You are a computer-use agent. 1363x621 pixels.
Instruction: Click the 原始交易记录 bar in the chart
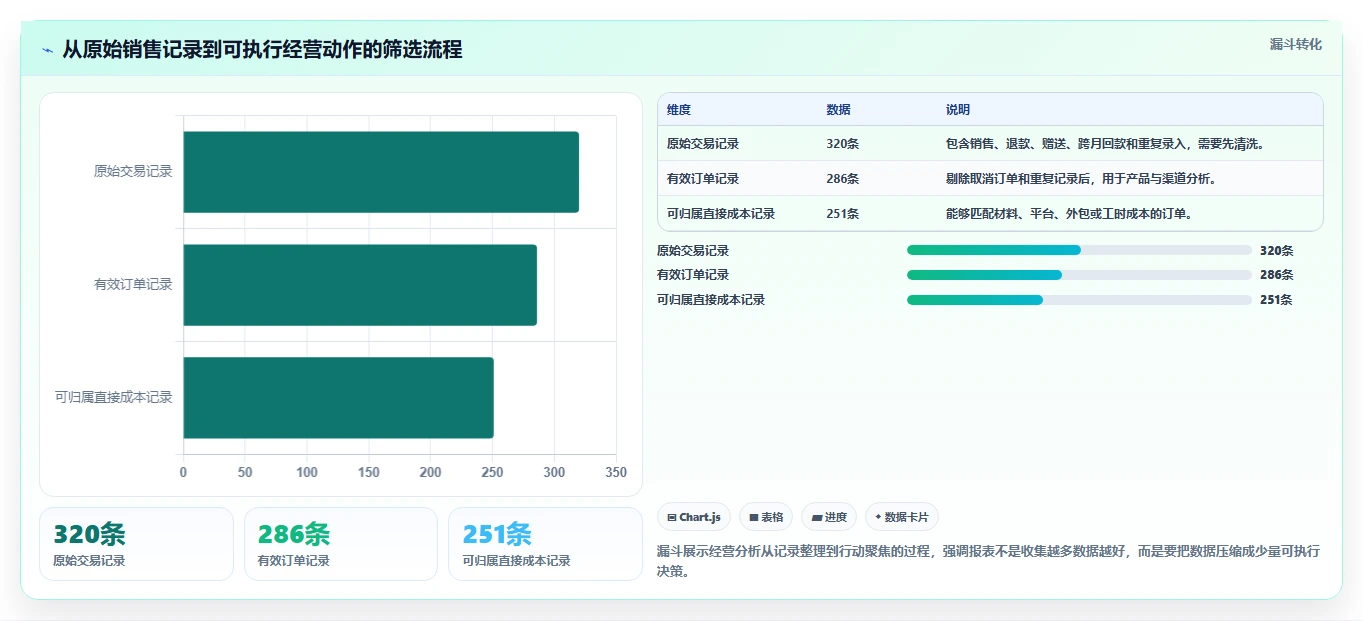[381, 172]
